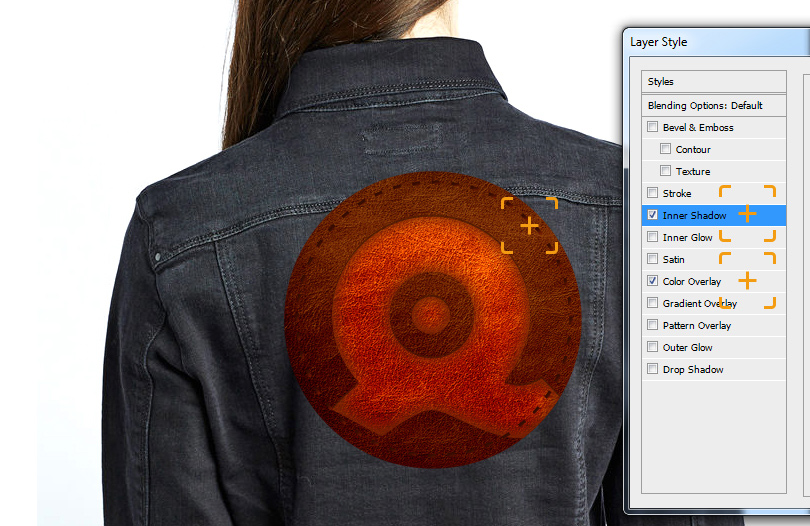Select Blending Options: Default row

pyautogui.click(x=714, y=105)
